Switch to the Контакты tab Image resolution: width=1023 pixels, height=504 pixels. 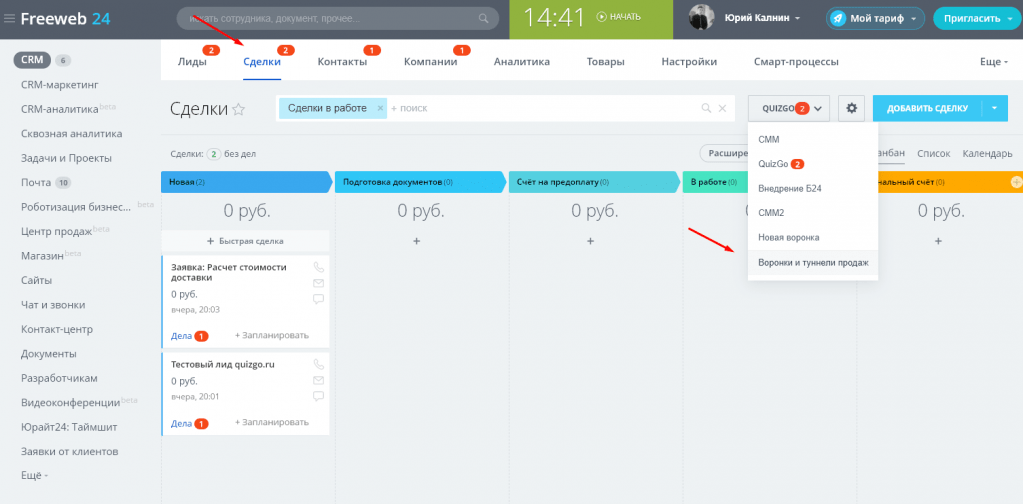342,62
